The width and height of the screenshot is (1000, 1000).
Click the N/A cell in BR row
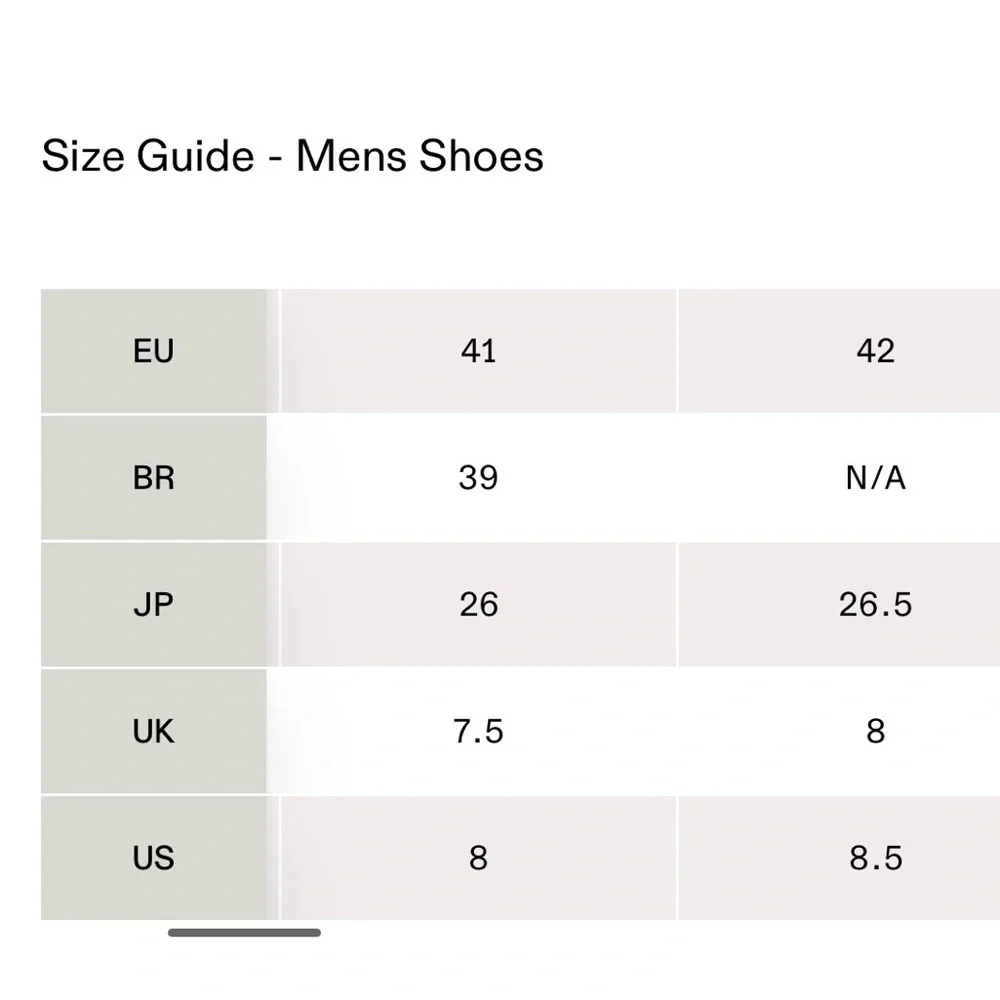pos(875,478)
